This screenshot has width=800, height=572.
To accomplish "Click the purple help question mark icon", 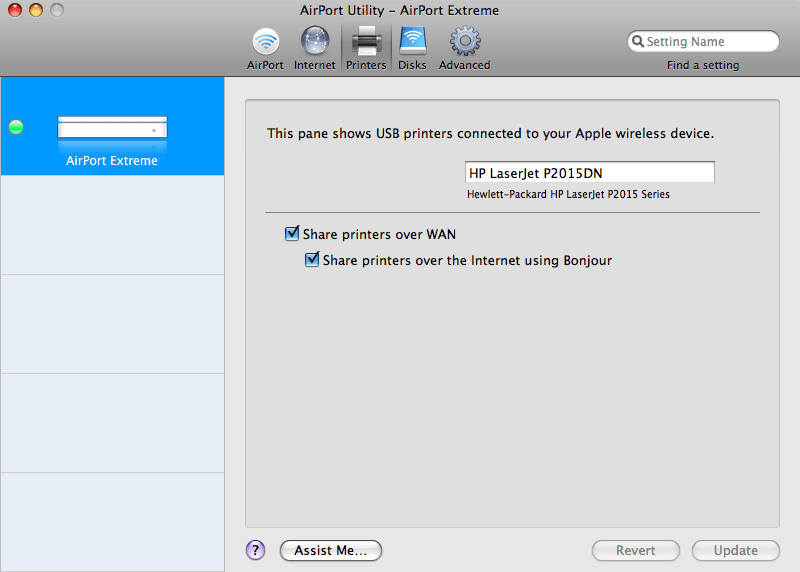I will click(x=255, y=550).
